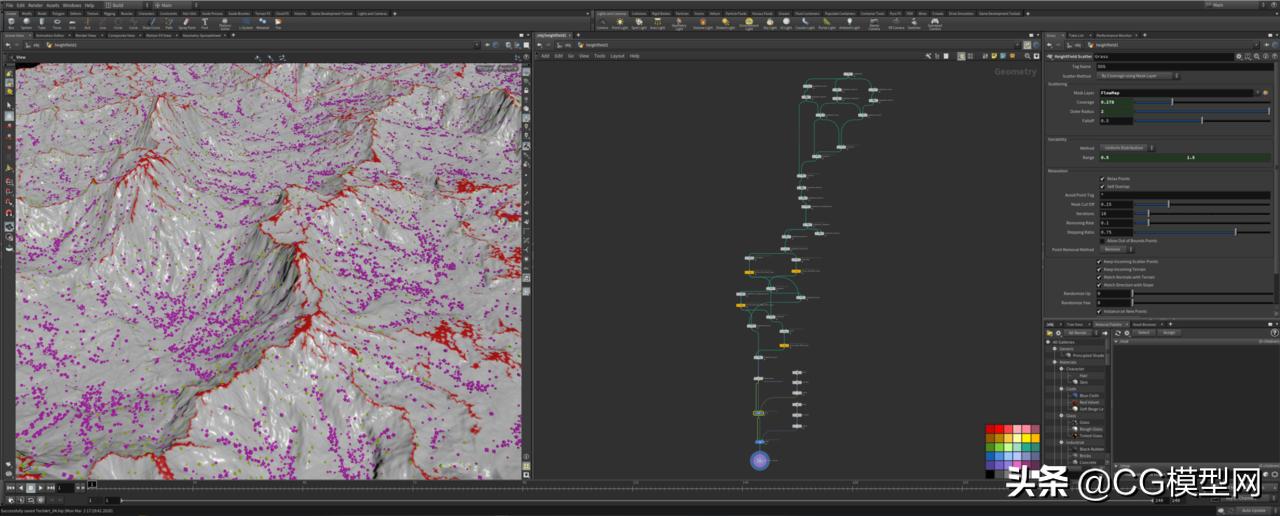Add a Spot Light from the shelf

[x=638, y=23]
